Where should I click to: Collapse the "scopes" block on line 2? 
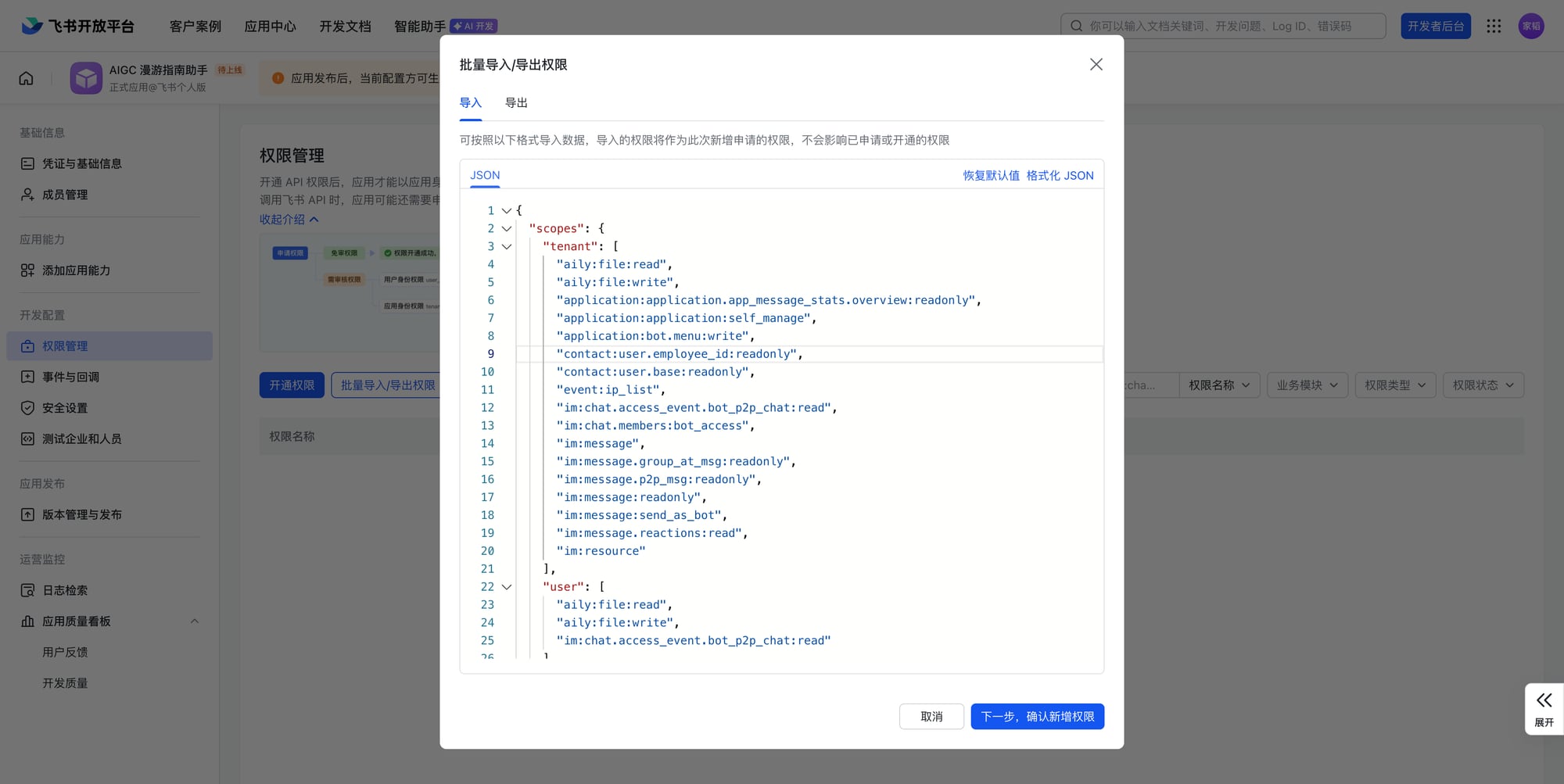pos(507,229)
